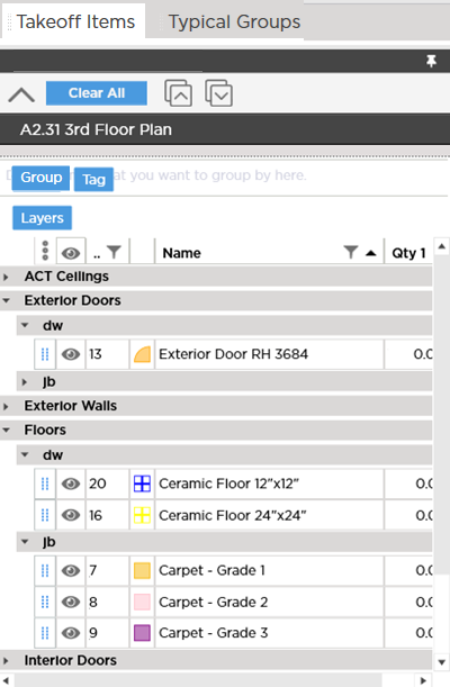Viewport: 450px width, 687px height.
Task: Toggle visibility column header eye icon
Action: pos(71,253)
